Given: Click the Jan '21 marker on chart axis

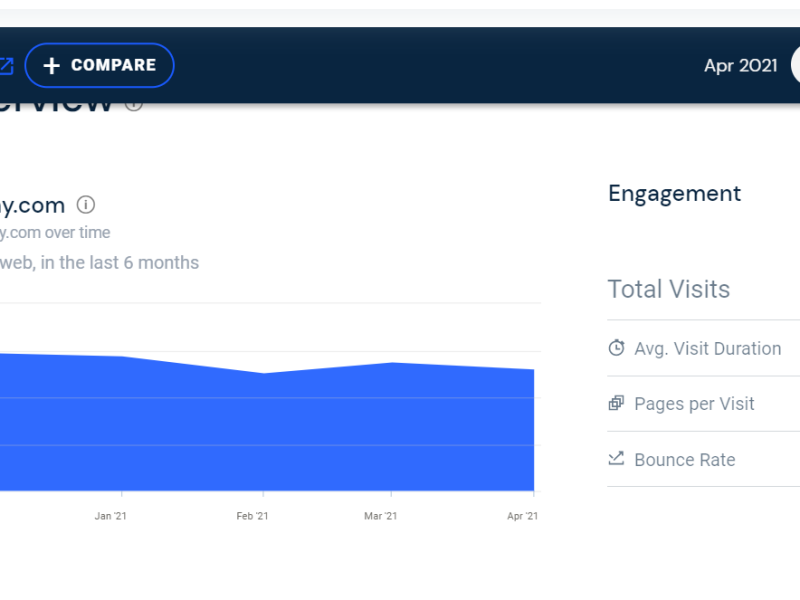Looking at the screenshot, I should coord(110,516).
